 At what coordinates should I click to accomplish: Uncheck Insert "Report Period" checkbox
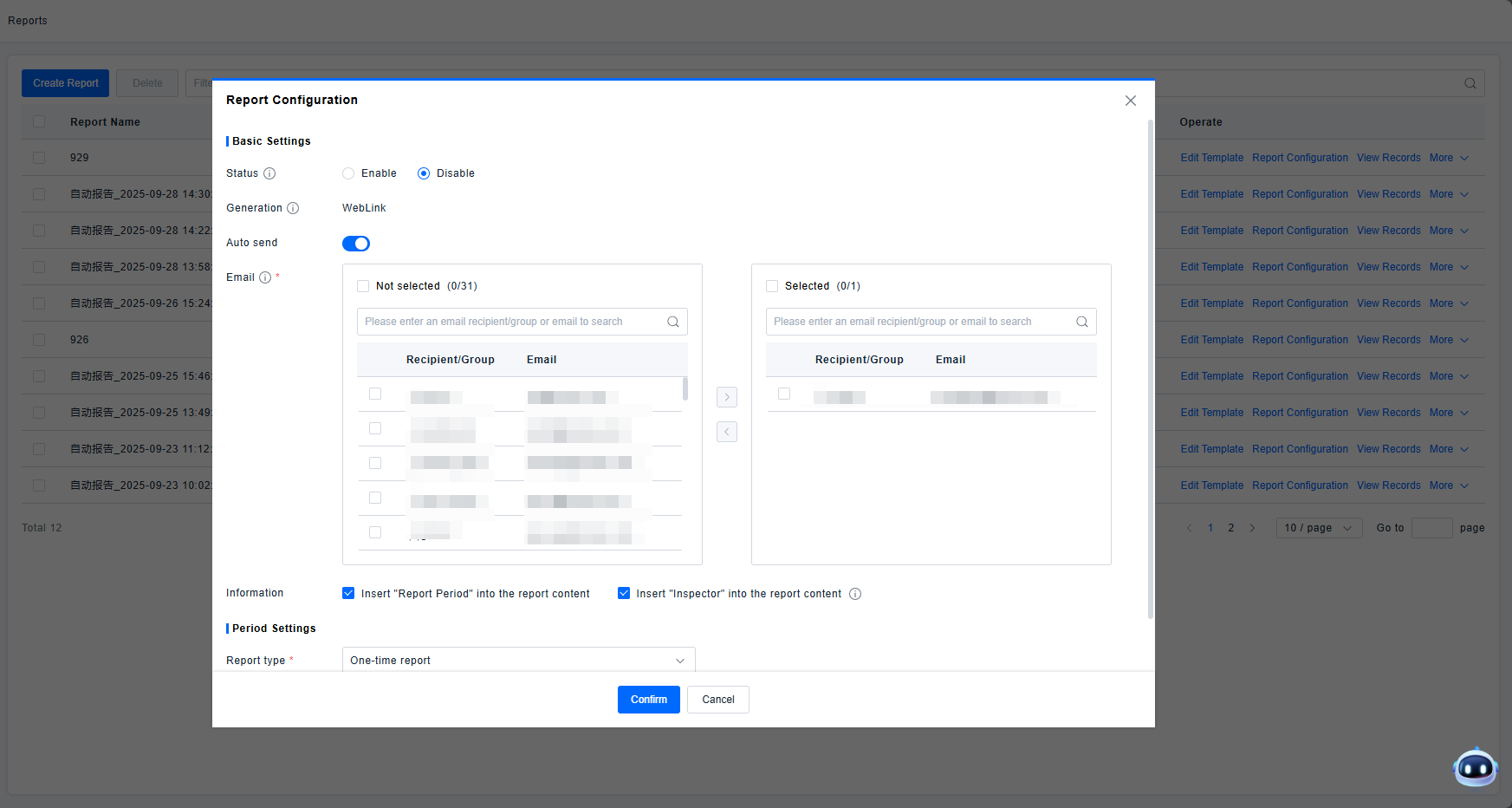(348, 594)
